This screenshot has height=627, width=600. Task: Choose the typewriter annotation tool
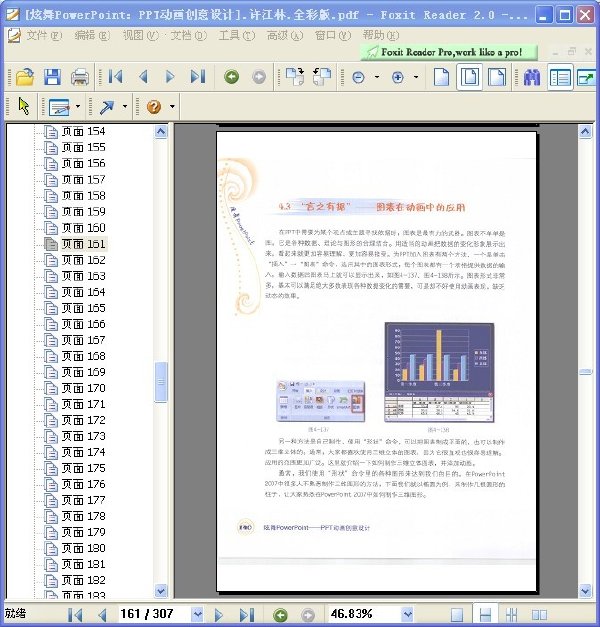59,107
